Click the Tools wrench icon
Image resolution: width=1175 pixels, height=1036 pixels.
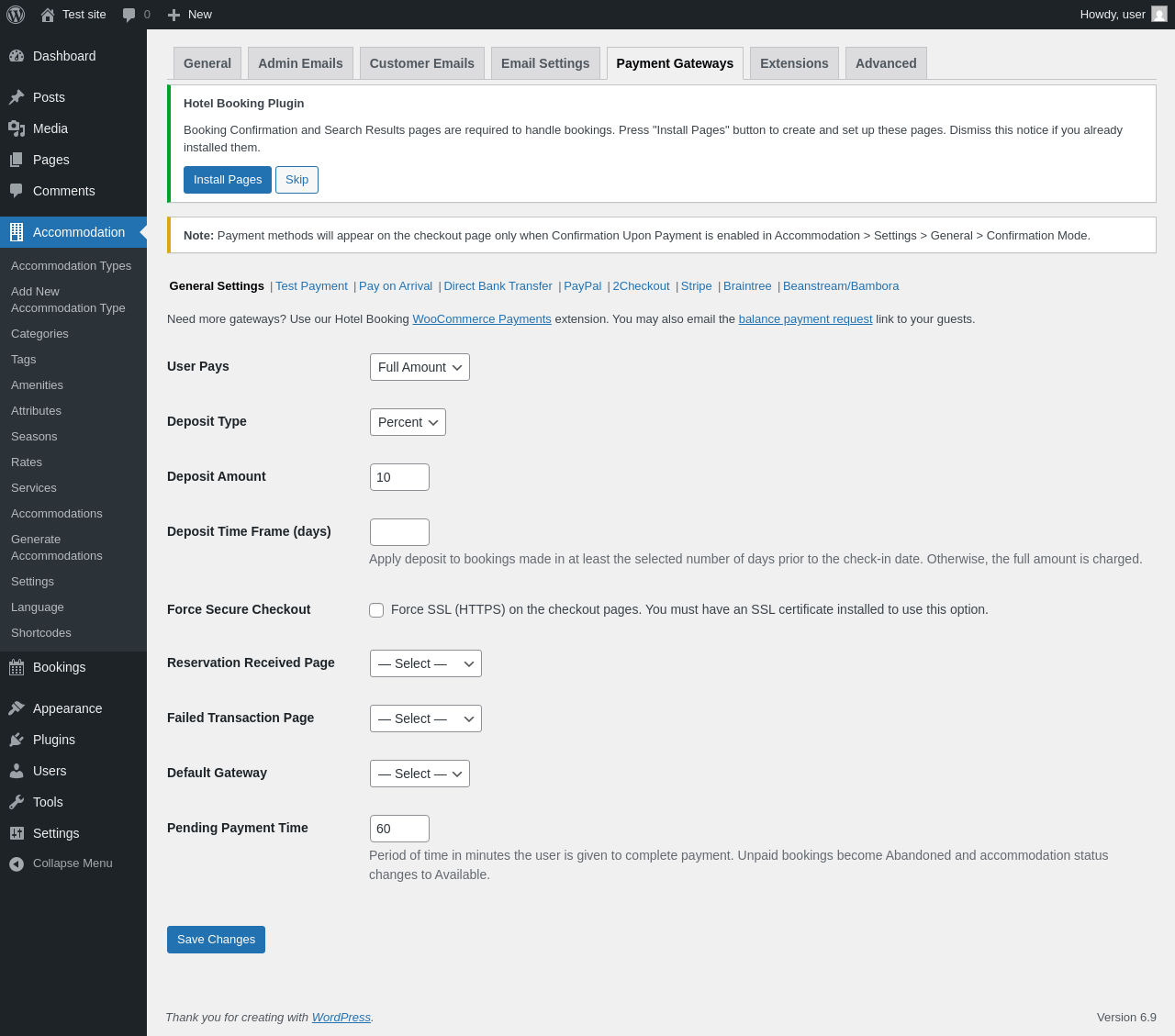pos(17,802)
